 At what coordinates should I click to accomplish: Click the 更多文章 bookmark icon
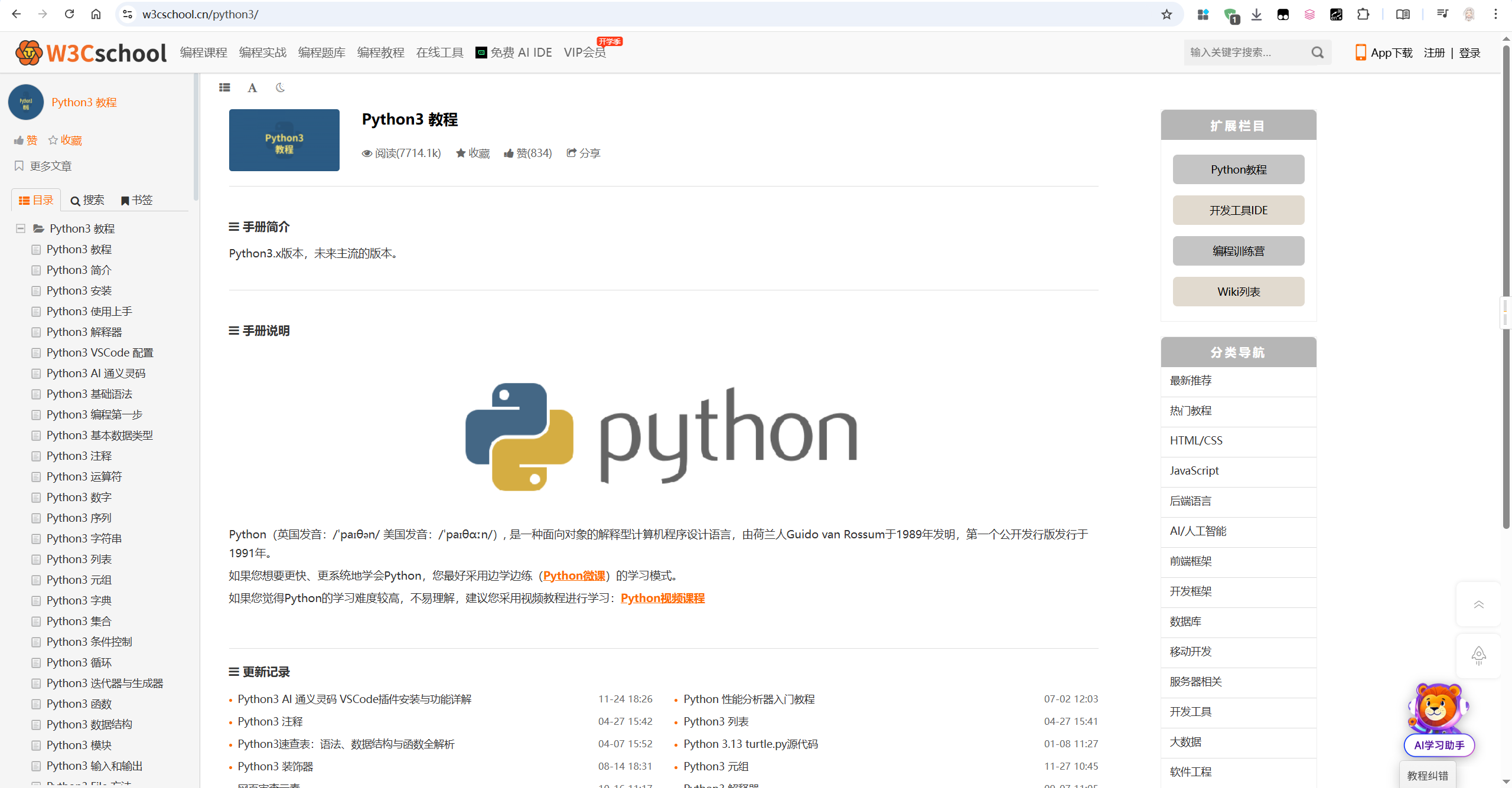[x=18, y=166]
